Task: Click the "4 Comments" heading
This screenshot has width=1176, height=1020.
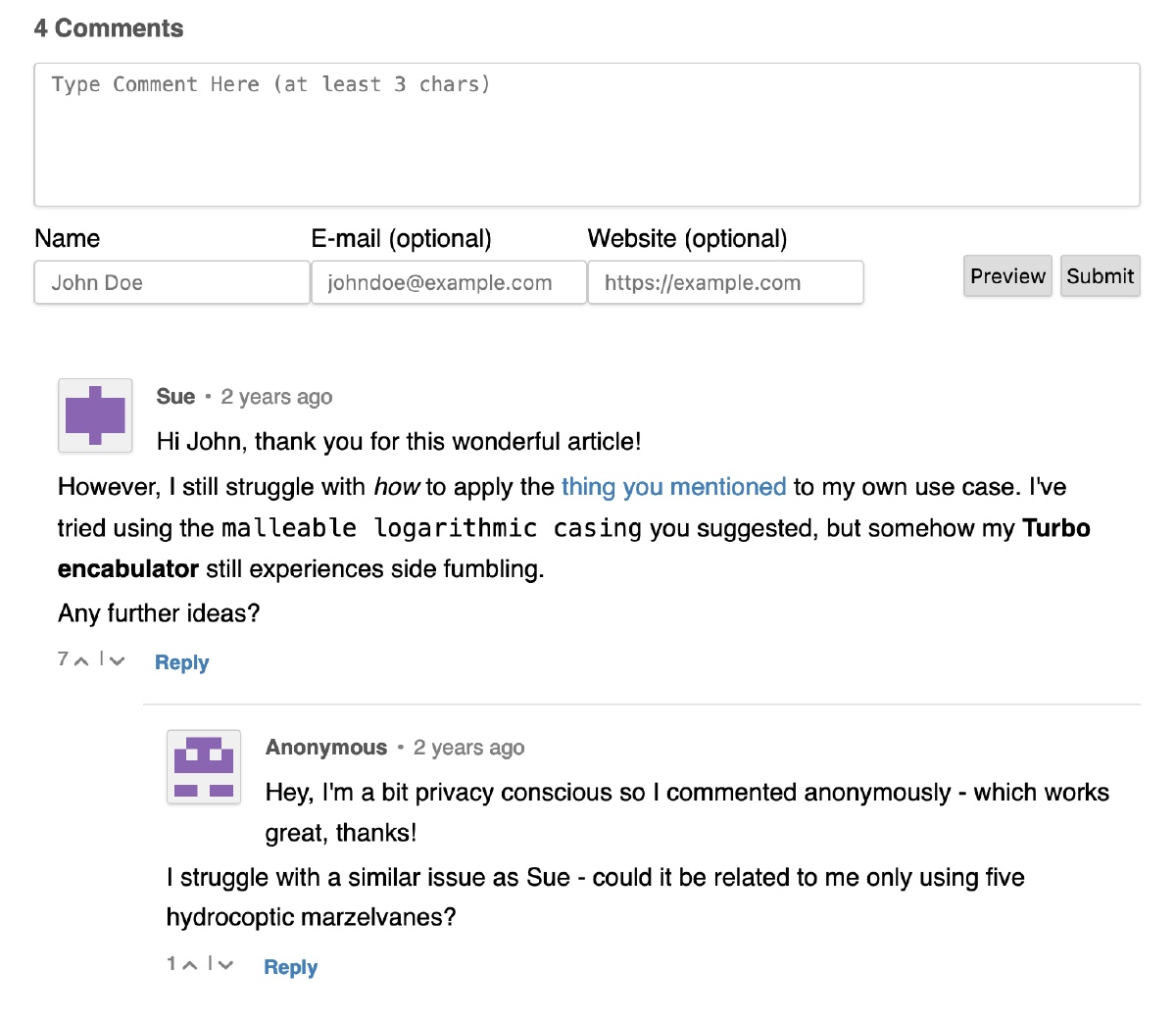Action: tap(109, 28)
